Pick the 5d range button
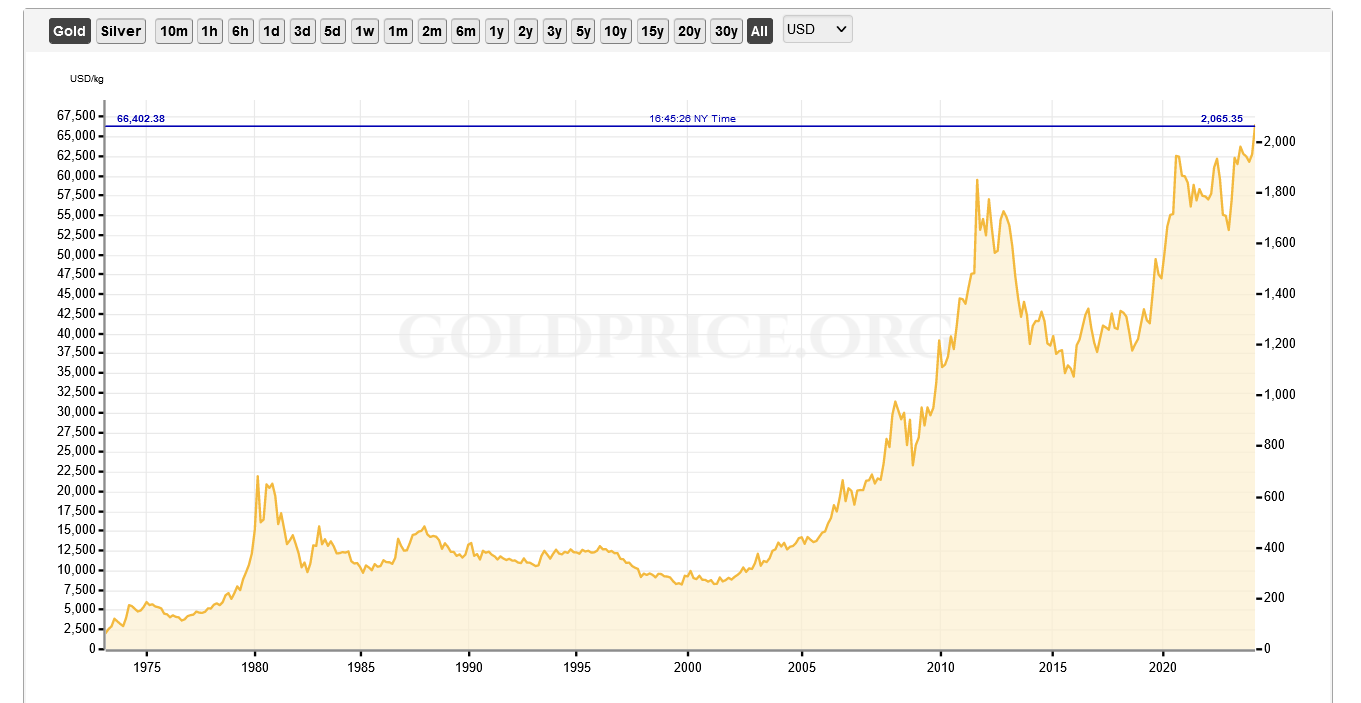Screen dimensions: 1361x703 332,31
